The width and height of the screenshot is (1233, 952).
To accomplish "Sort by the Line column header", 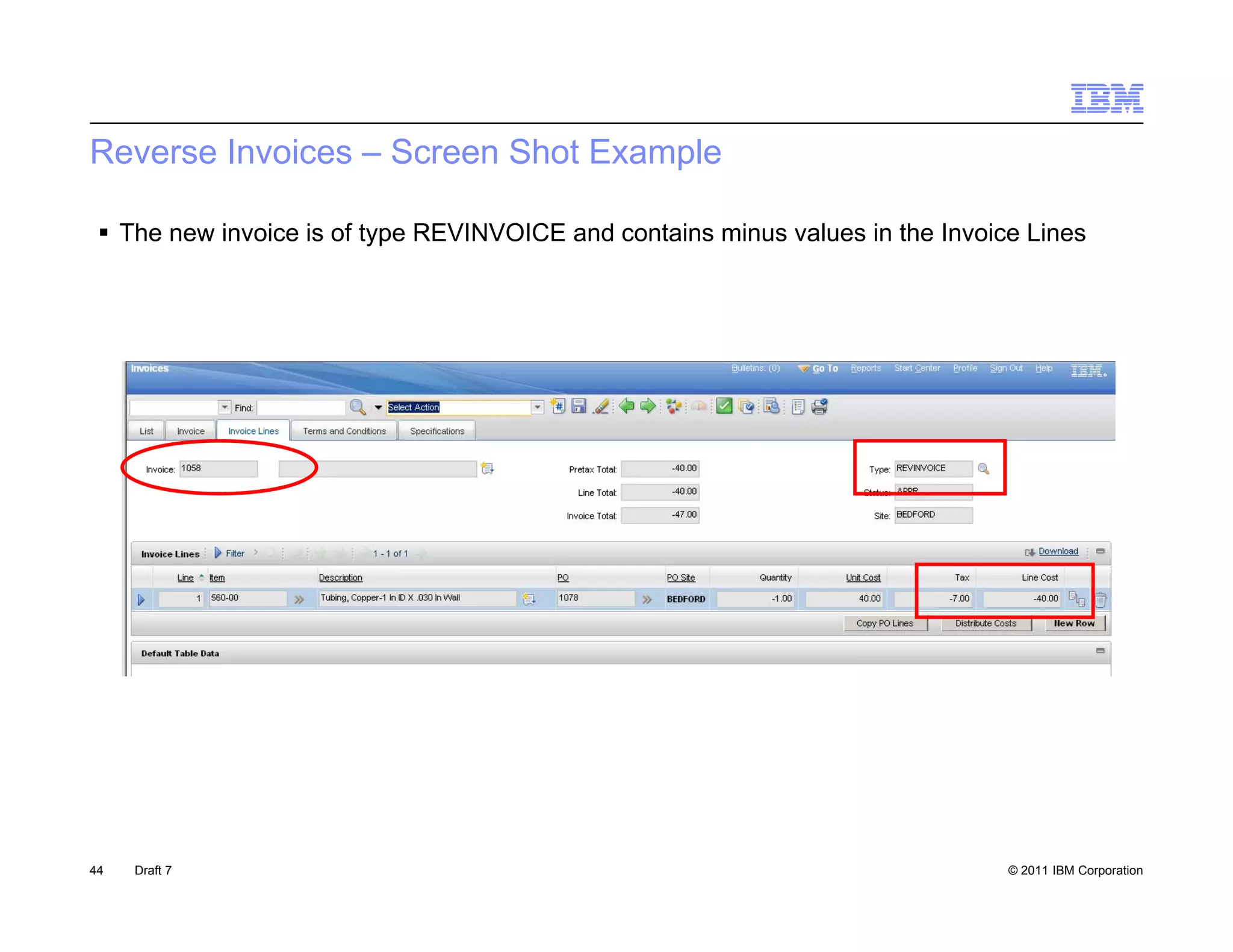I will pos(185,578).
